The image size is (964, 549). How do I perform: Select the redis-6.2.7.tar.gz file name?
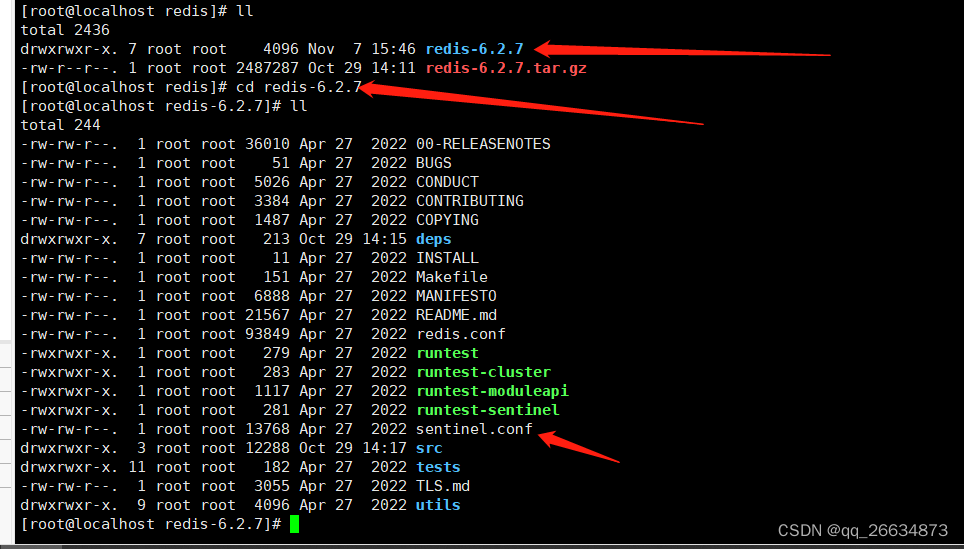pos(506,68)
